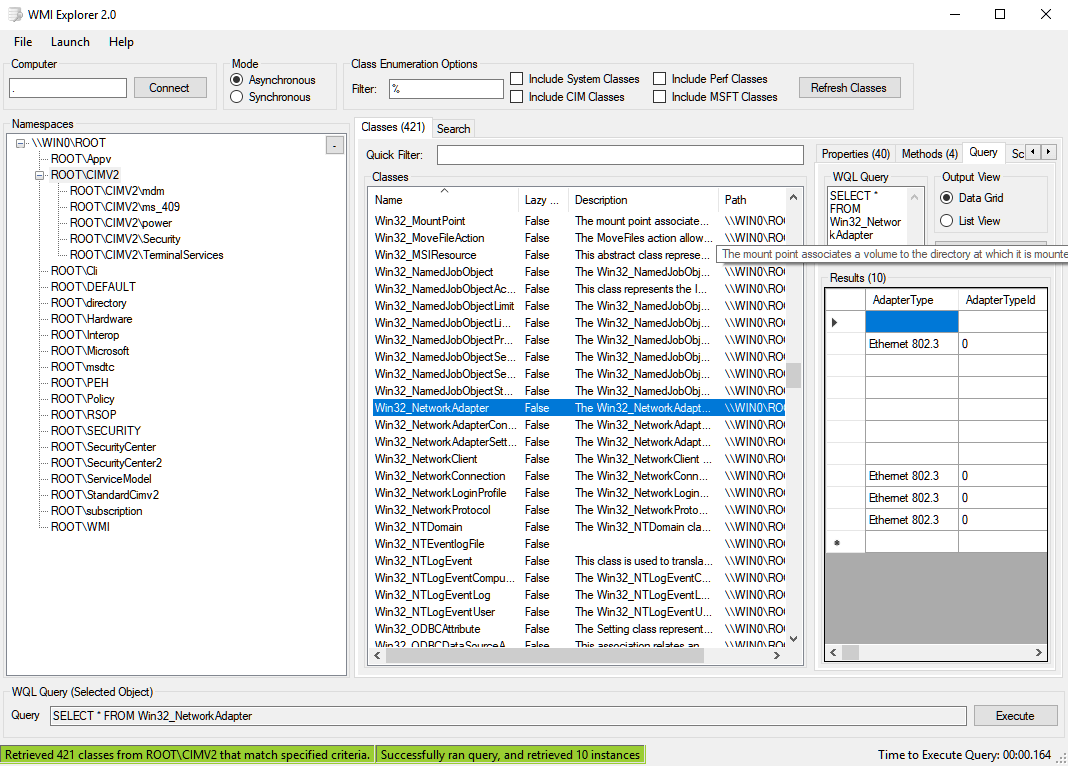Viewport: 1068px width, 766px height.
Task: Click the results grid horizontal scrollbar thumb
Action: click(x=851, y=652)
